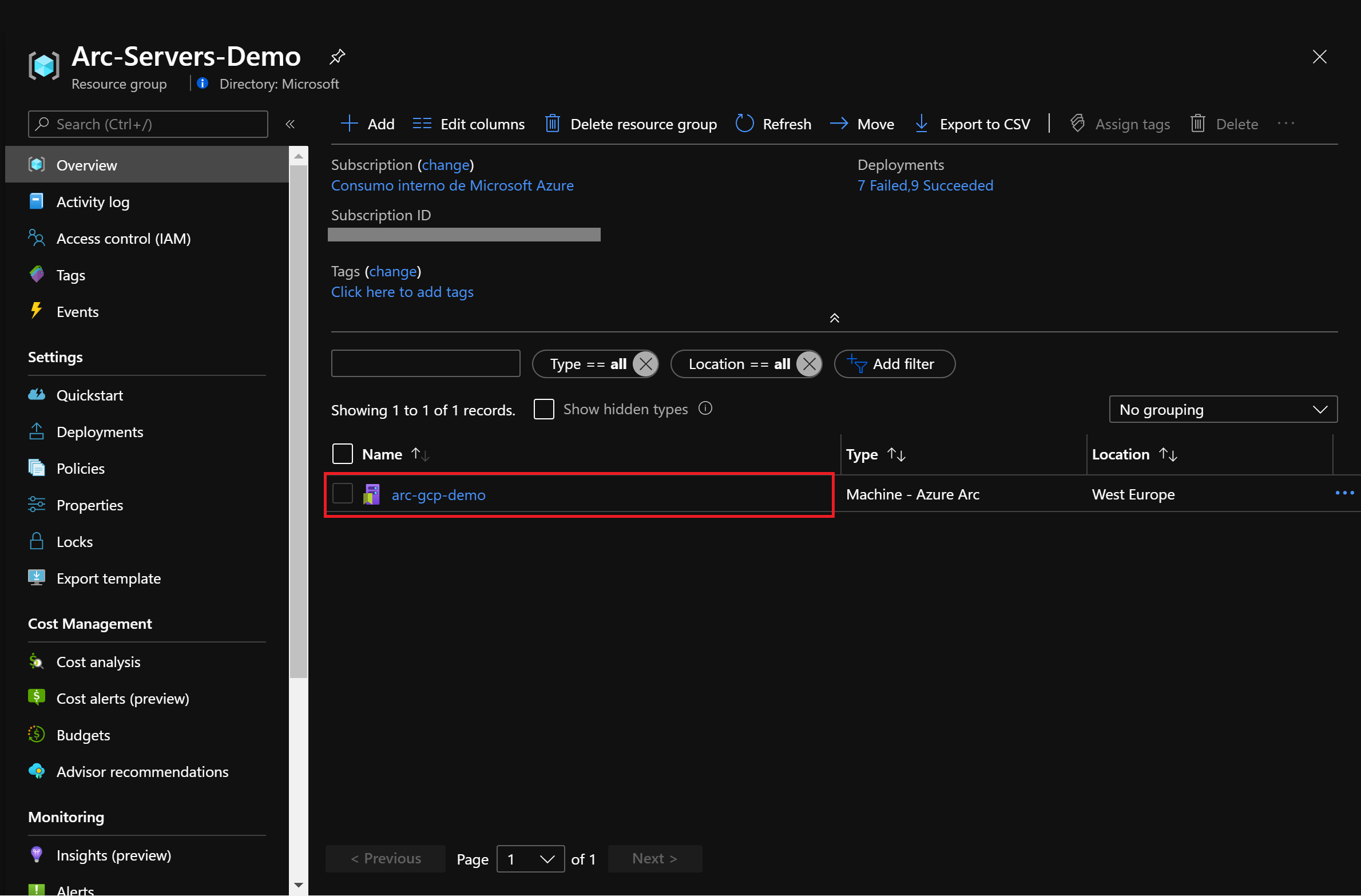Click the sidebar scrollbar up arrow
The height and width of the screenshot is (896, 1361).
click(298, 156)
